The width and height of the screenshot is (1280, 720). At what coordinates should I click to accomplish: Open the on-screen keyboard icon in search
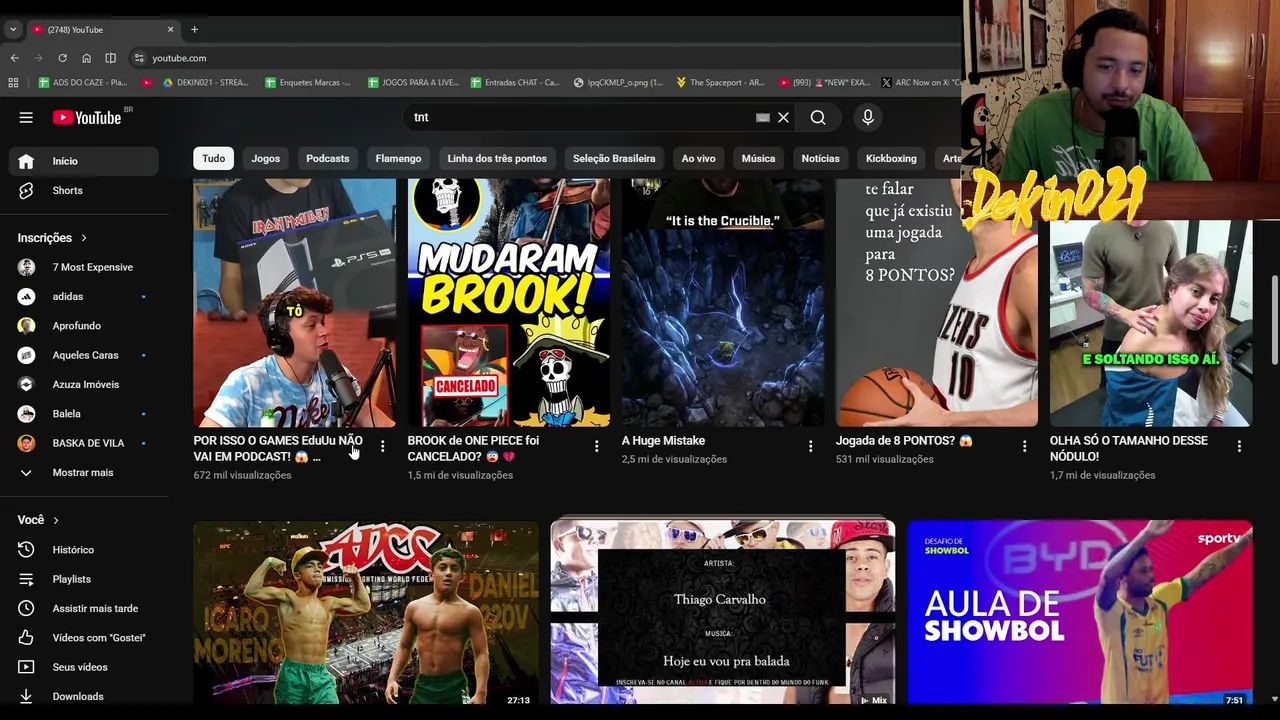pos(763,118)
